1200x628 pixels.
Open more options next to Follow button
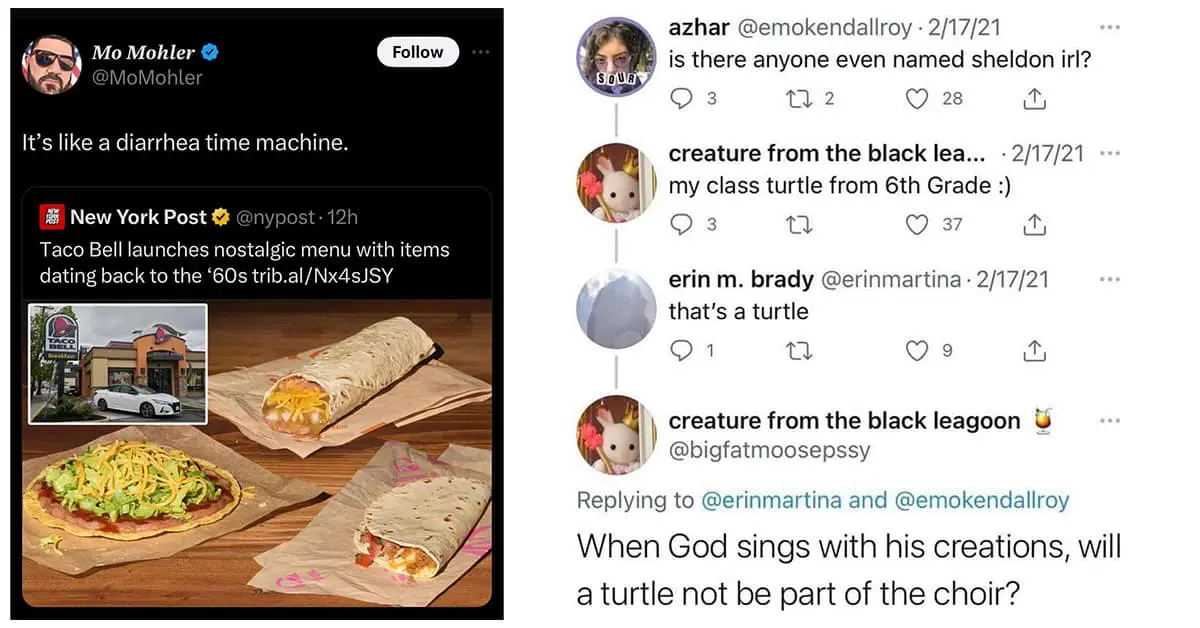tap(481, 52)
